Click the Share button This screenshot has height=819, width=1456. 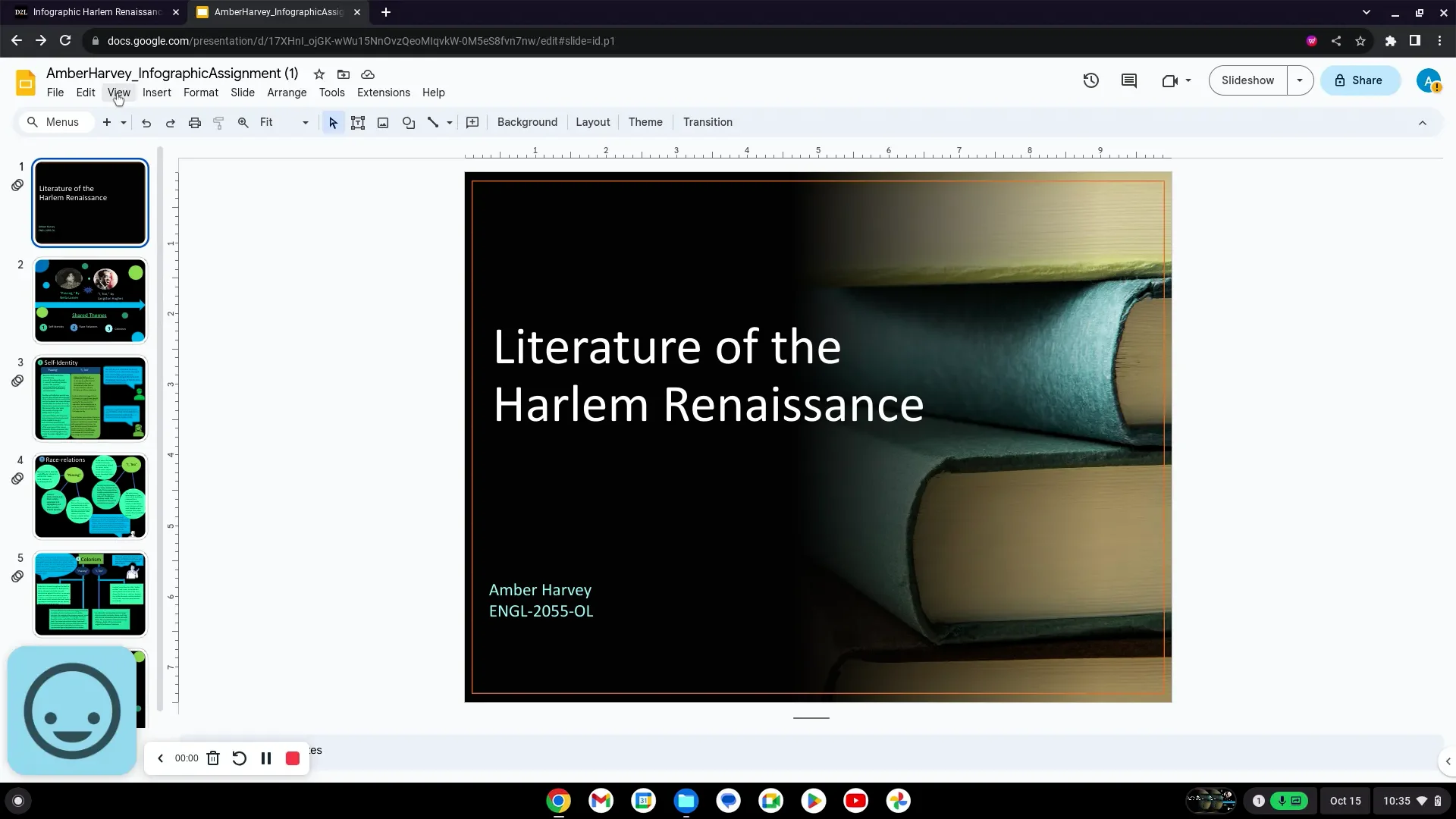click(1360, 80)
